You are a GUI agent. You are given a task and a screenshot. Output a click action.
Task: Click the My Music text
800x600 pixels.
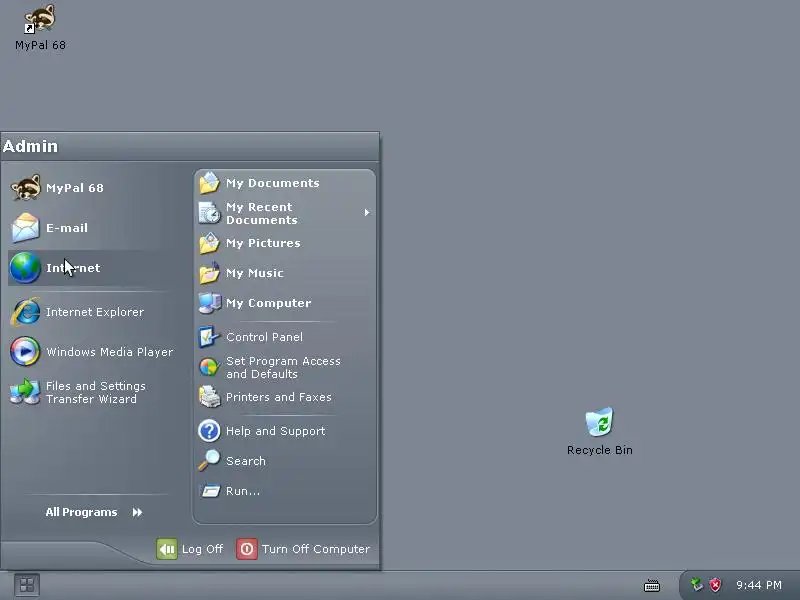[x=255, y=273]
